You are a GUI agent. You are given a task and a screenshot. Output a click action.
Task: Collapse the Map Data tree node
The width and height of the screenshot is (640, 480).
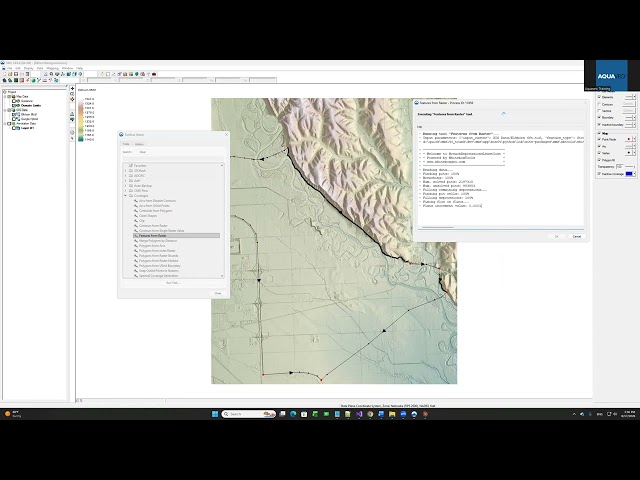click(5, 97)
